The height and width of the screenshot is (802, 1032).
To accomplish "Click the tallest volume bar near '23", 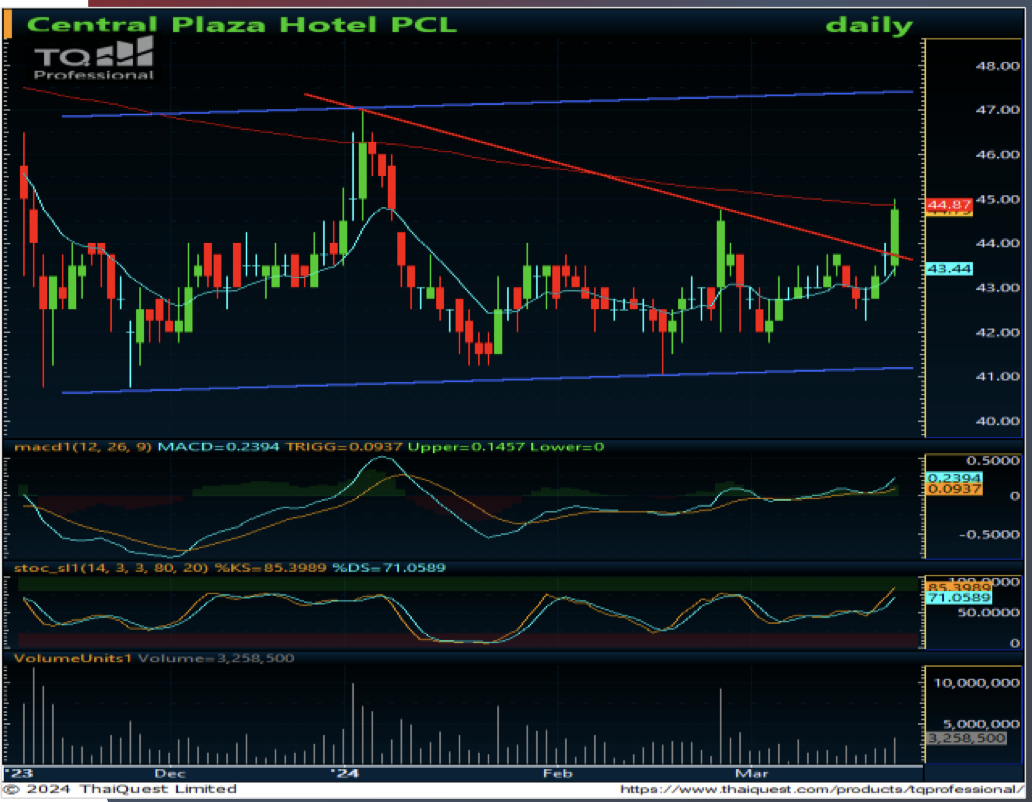I will (x=34, y=715).
